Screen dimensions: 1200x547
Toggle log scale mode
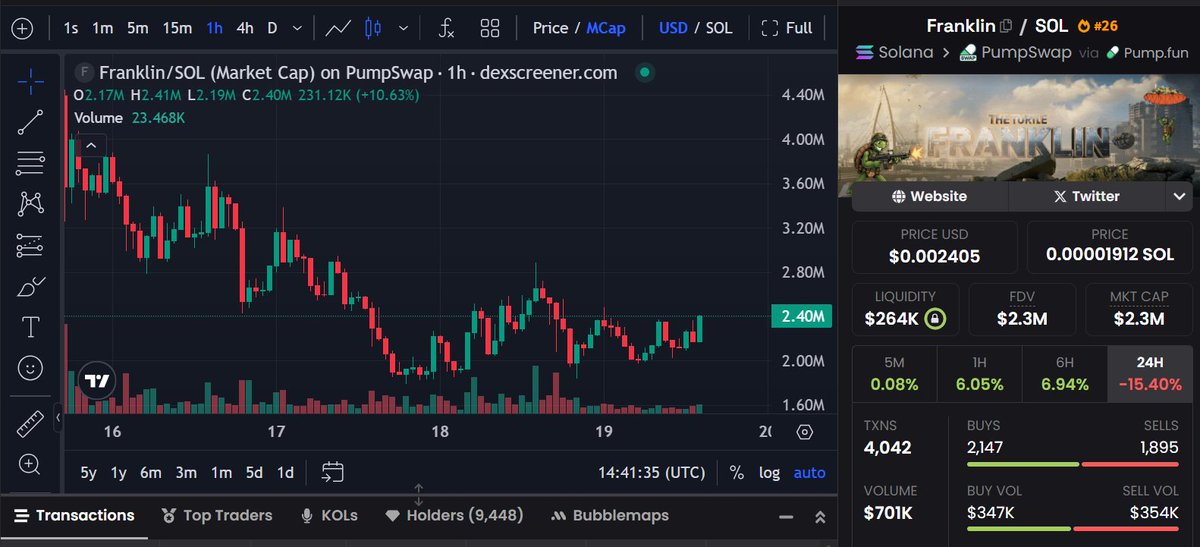click(x=769, y=472)
